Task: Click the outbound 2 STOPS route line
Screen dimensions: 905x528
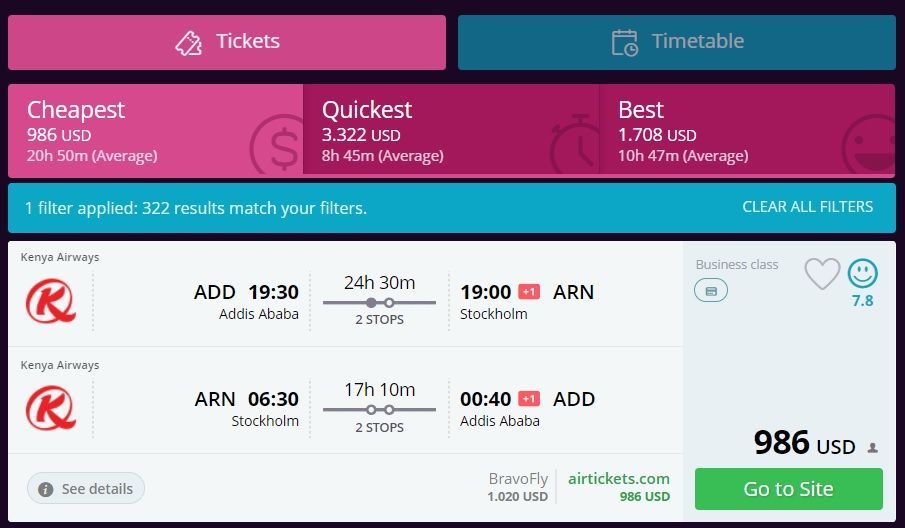Action: tap(379, 302)
